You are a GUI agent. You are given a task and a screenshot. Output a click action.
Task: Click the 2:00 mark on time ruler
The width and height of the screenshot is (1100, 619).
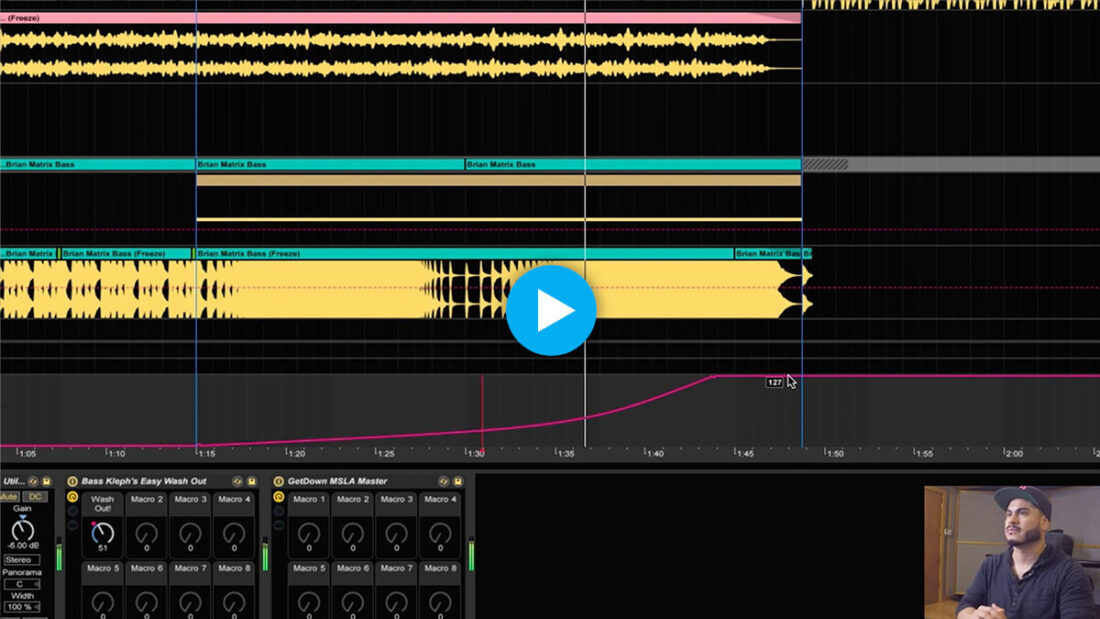coord(1013,453)
